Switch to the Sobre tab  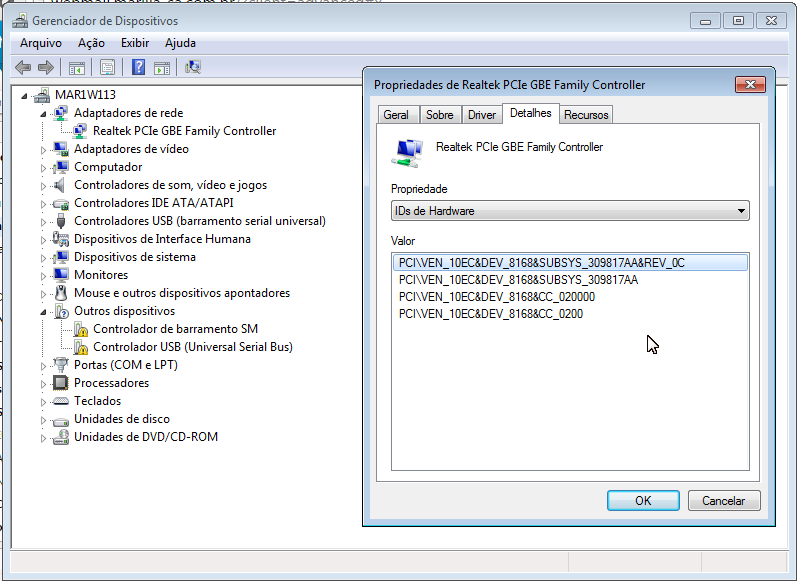[440, 115]
